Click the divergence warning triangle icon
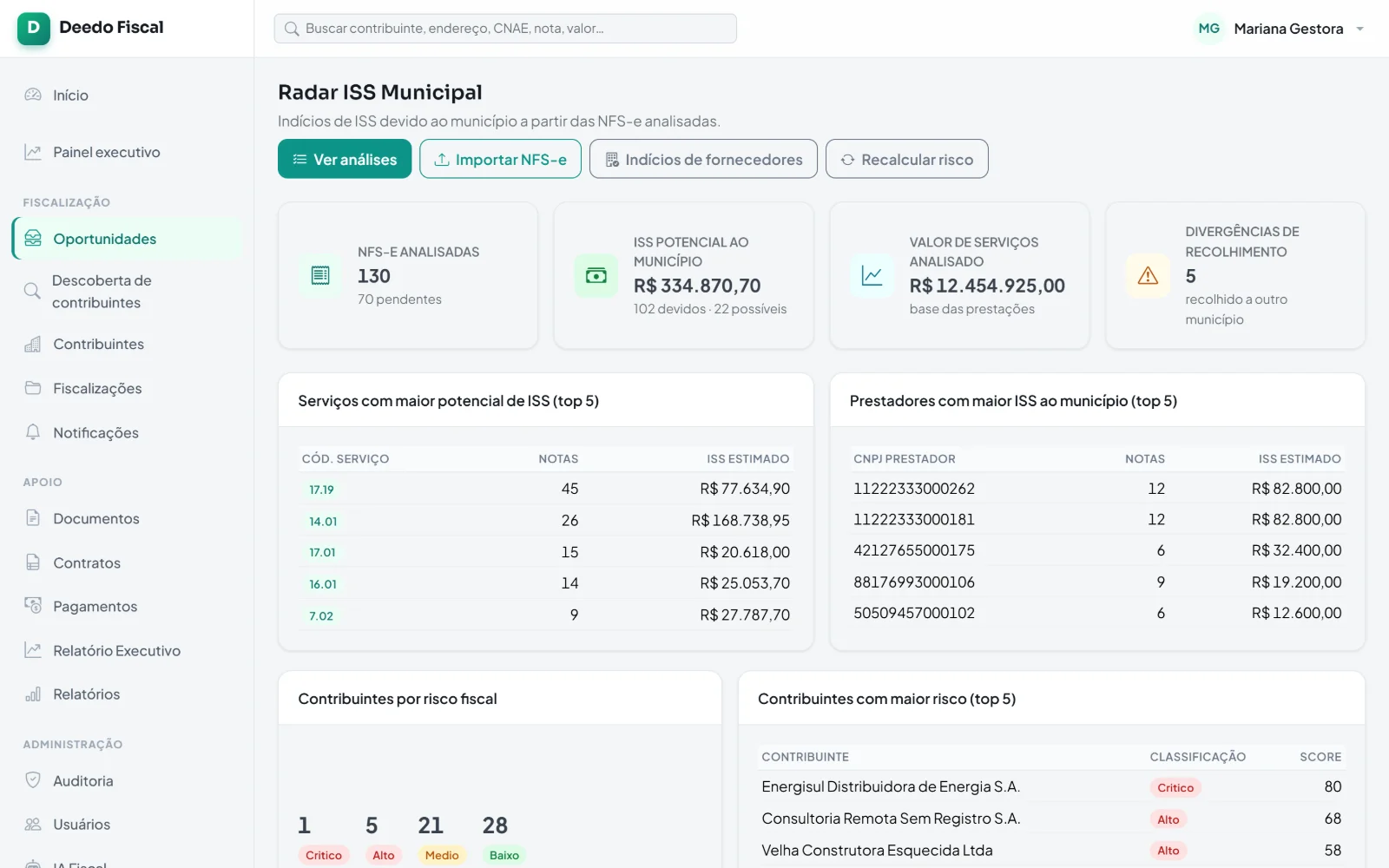 click(1148, 276)
